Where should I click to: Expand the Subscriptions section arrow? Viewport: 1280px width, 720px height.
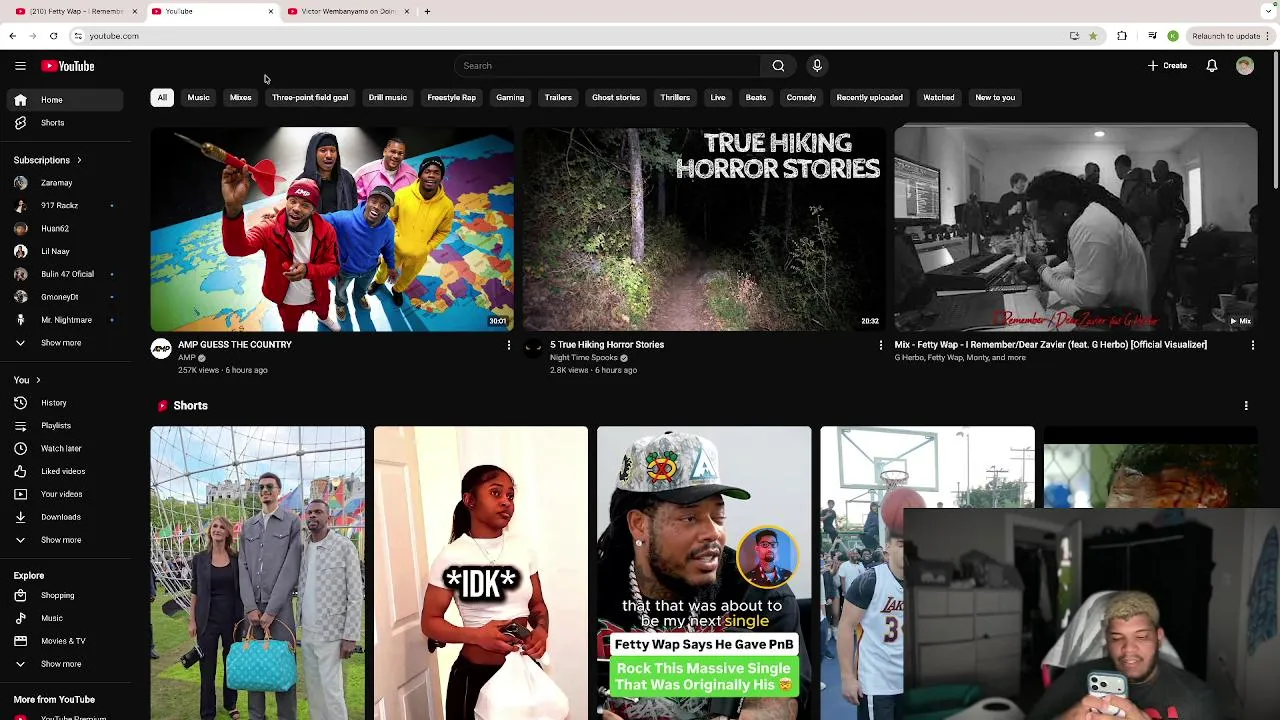coord(79,160)
